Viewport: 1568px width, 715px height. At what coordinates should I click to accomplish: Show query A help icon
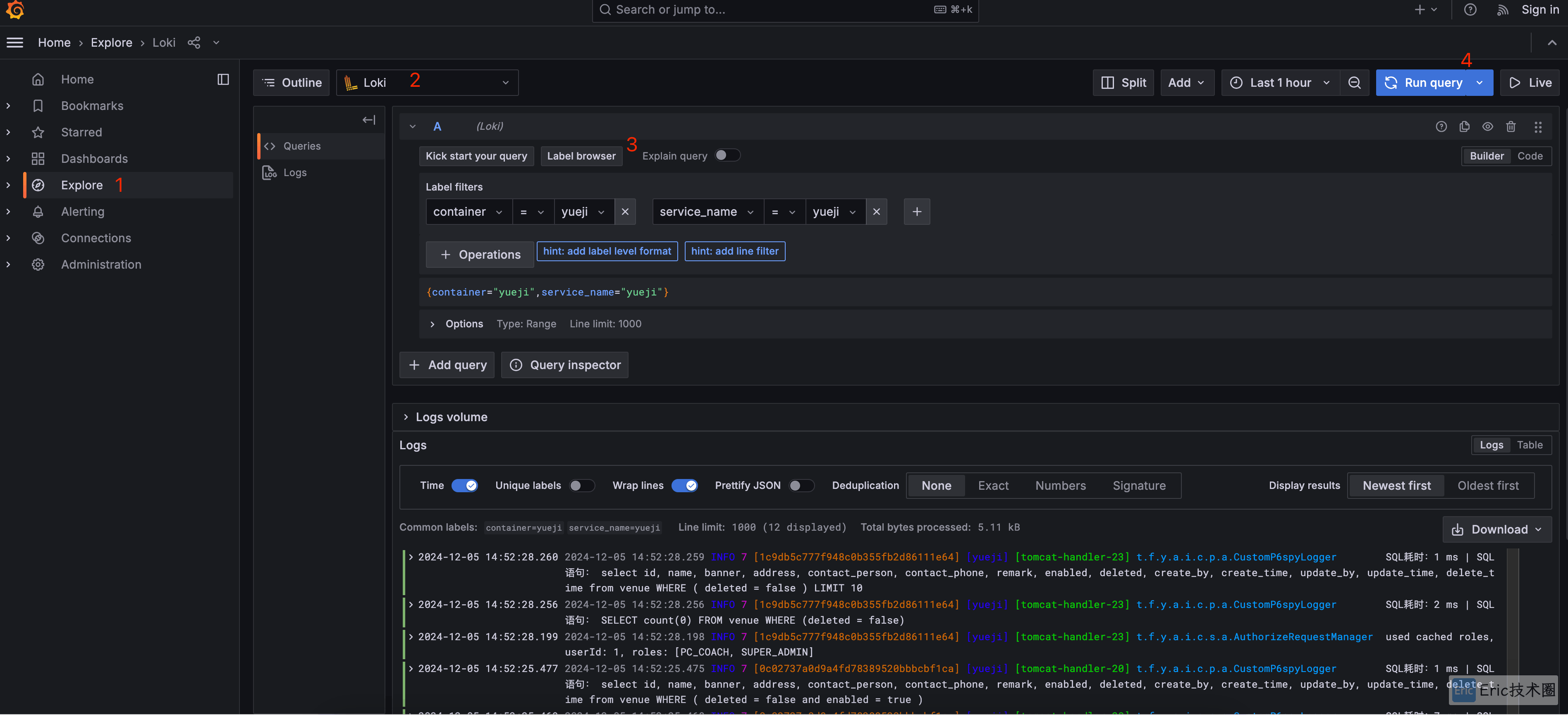coord(1441,126)
